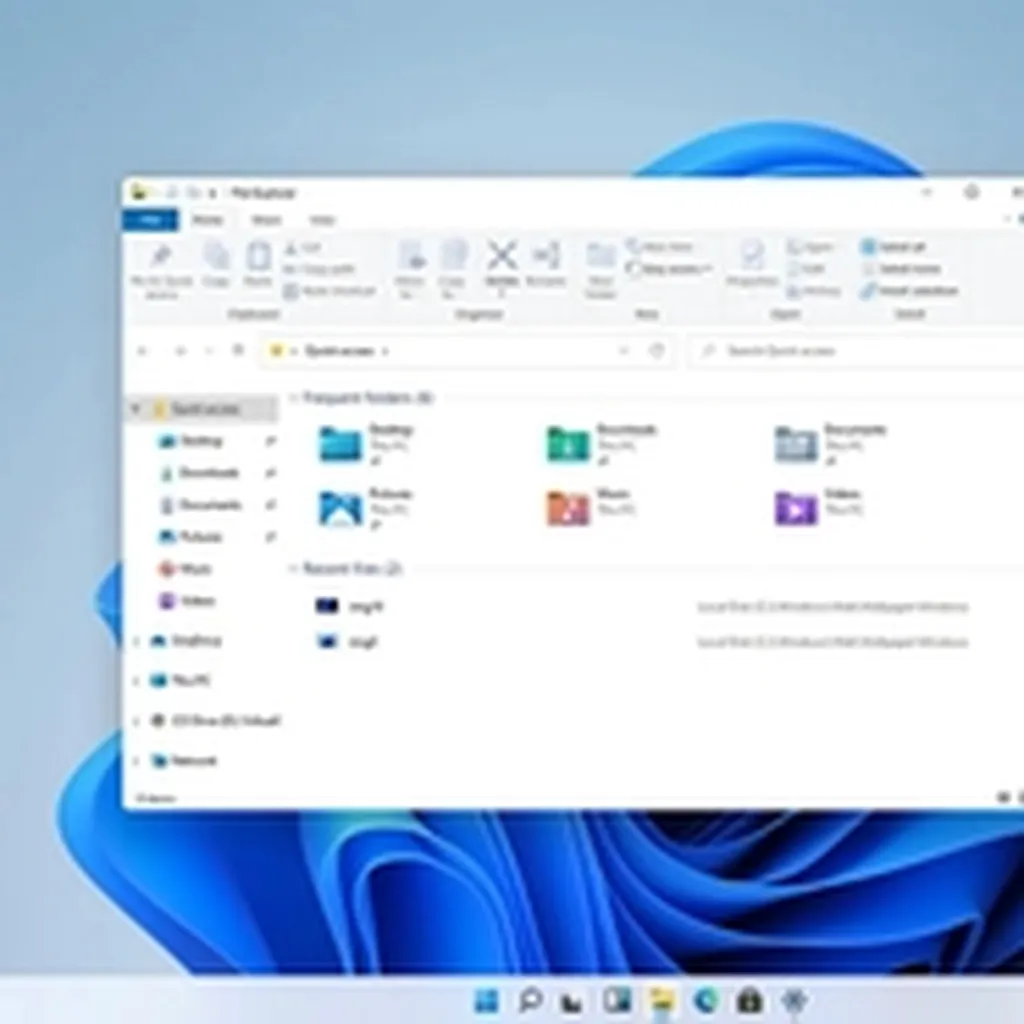
Task: Open the Music folder tile in Frequent folders
Action: tap(590, 508)
